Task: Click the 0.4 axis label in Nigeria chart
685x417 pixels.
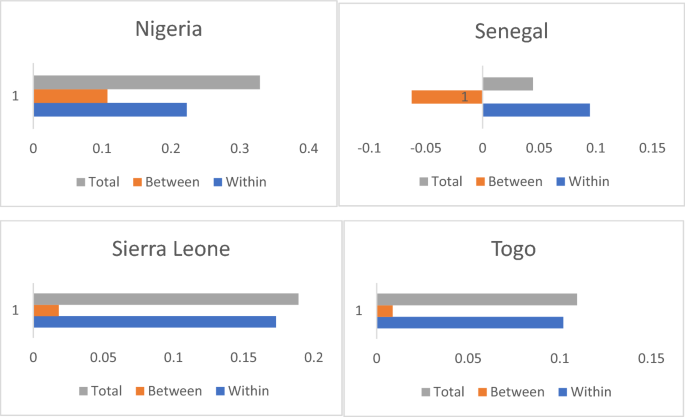Action: point(308,148)
